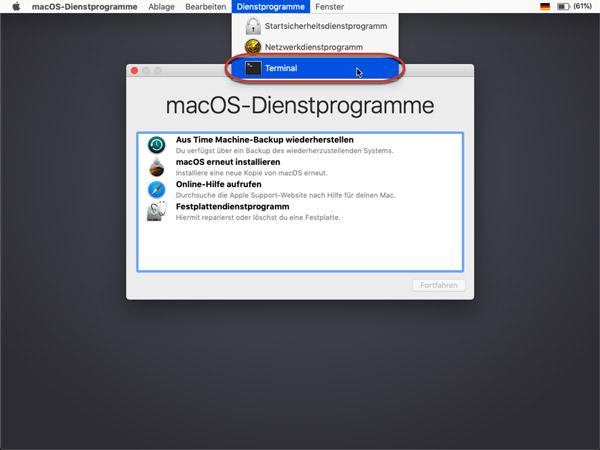Choose Netzwerkdienstprogramm from the dropdown menu
The width and height of the screenshot is (600, 450).
click(x=315, y=47)
